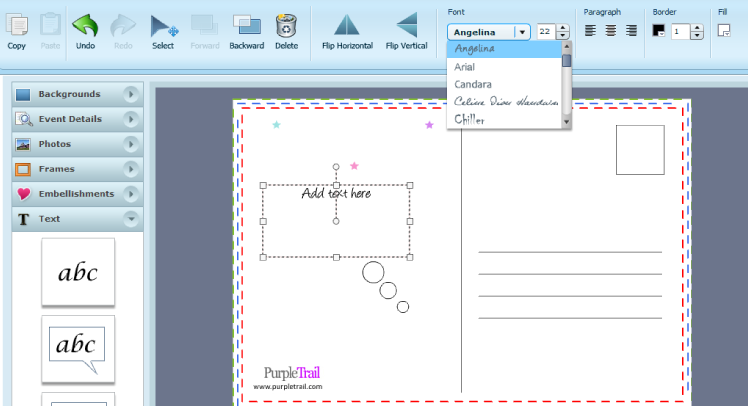The width and height of the screenshot is (748, 406).
Task: Click the Photos picture icon
Action: [23, 144]
